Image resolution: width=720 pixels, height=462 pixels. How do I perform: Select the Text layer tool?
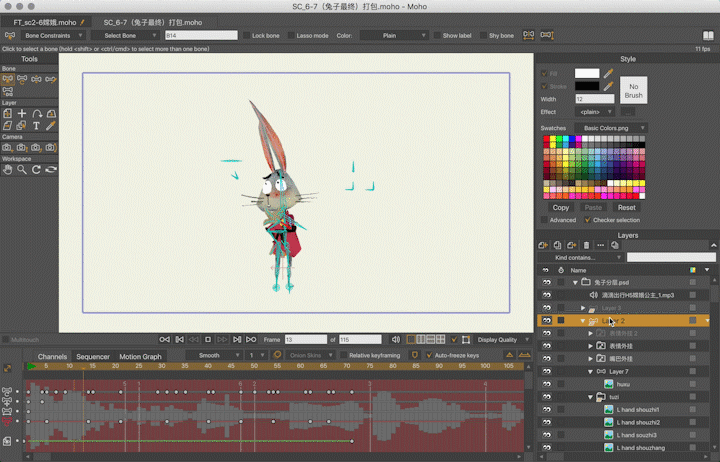[36, 125]
